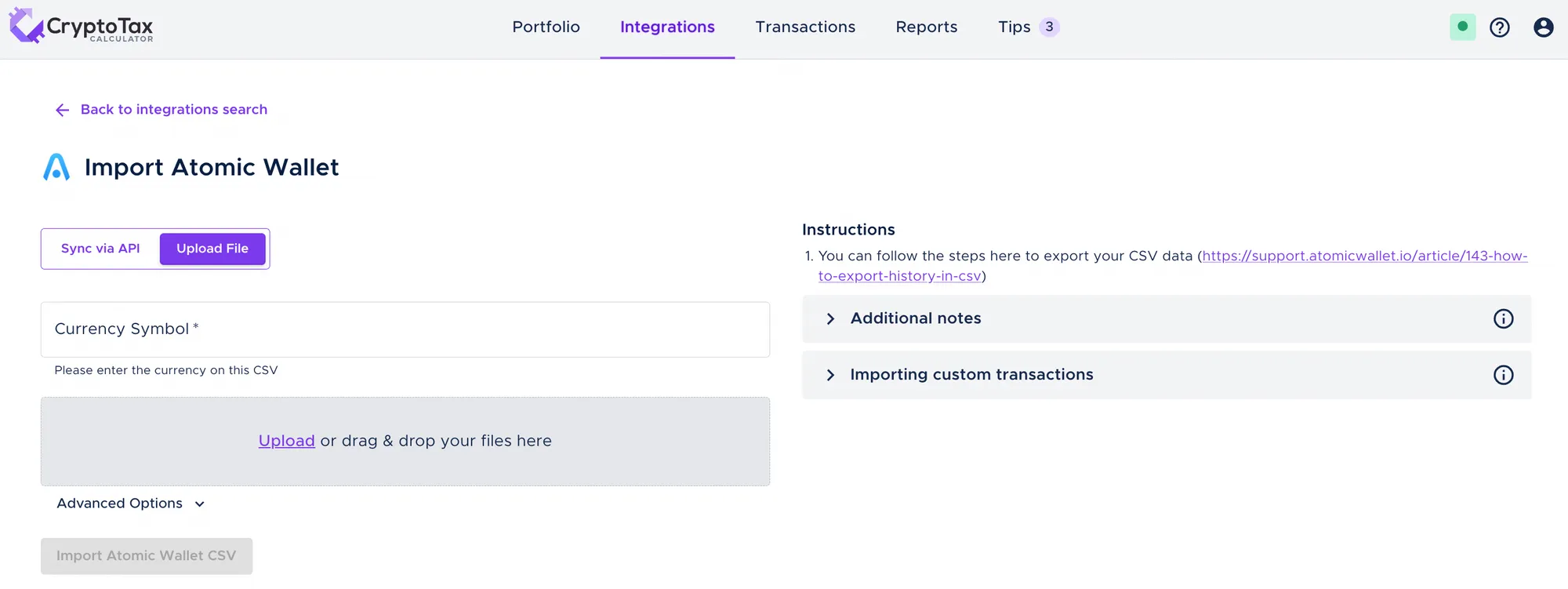1568x589 pixels.
Task: Open the user account profile icon
Action: (x=1544, y=27)
